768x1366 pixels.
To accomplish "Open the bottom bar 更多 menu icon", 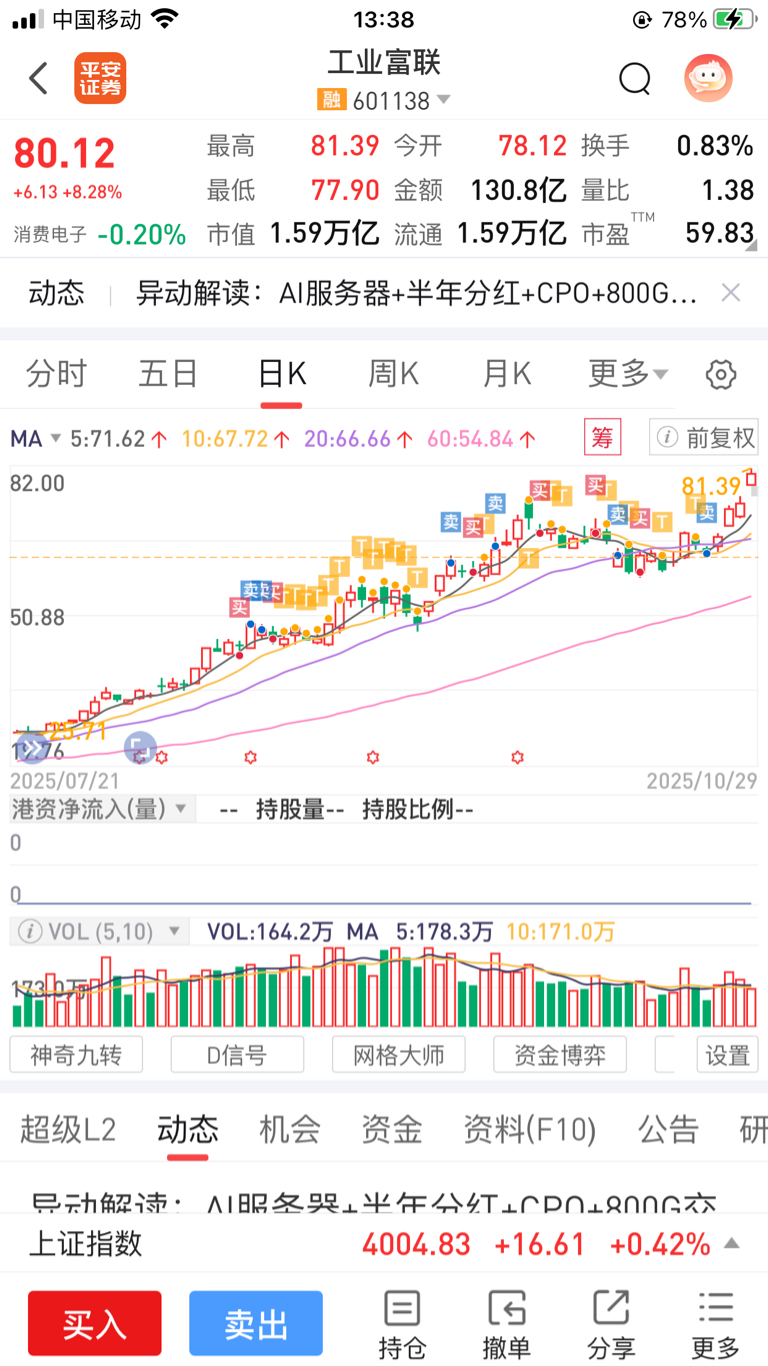I will [716, 1324].
